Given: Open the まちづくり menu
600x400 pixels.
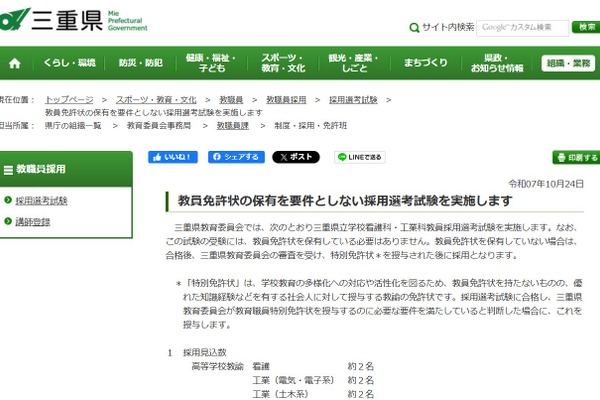Looking at the screenshot, I should (x=426, y=63).
